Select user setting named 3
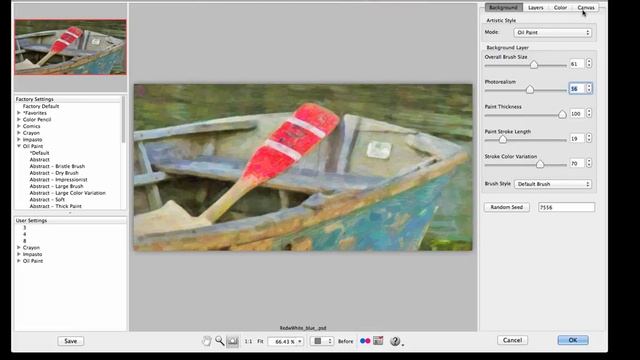 point(24,228)
